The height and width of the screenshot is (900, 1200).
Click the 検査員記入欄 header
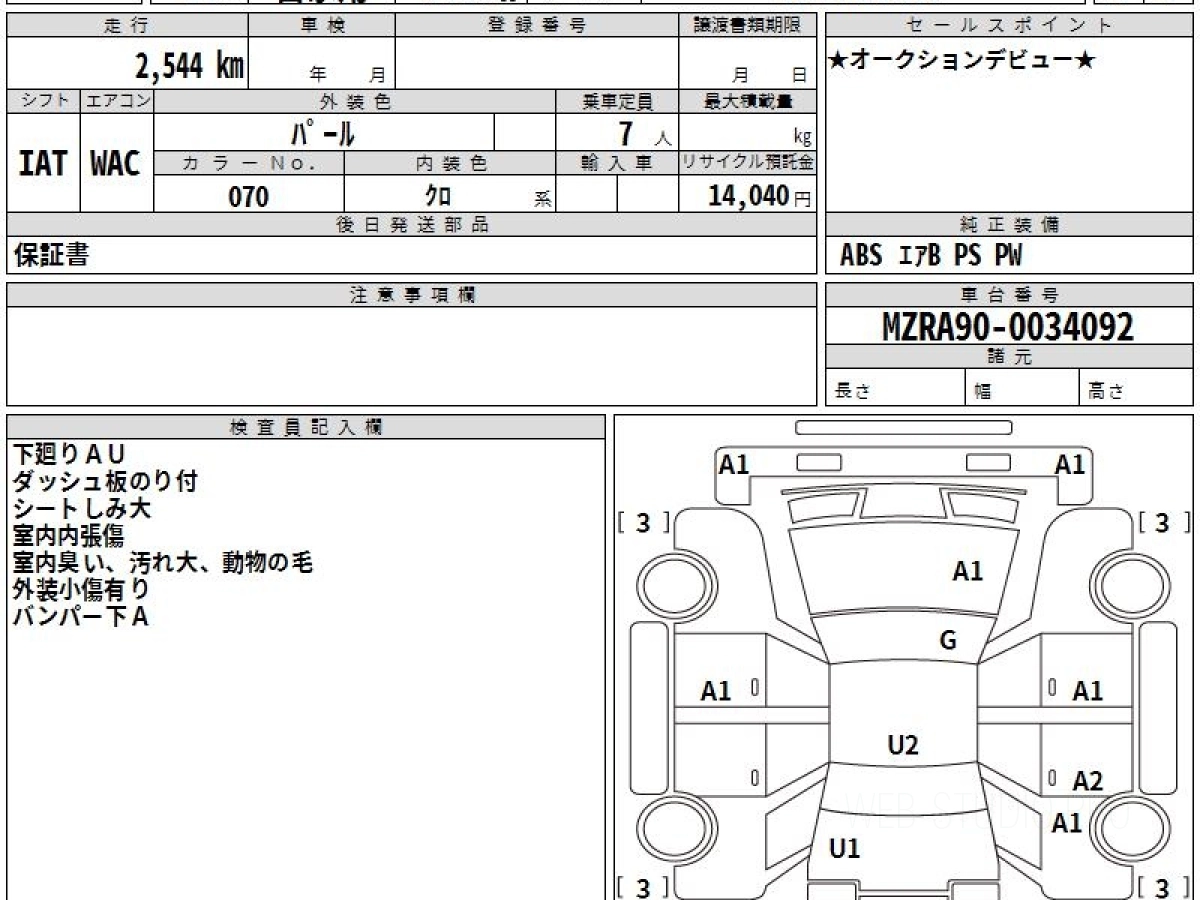(x=306, y=427)
